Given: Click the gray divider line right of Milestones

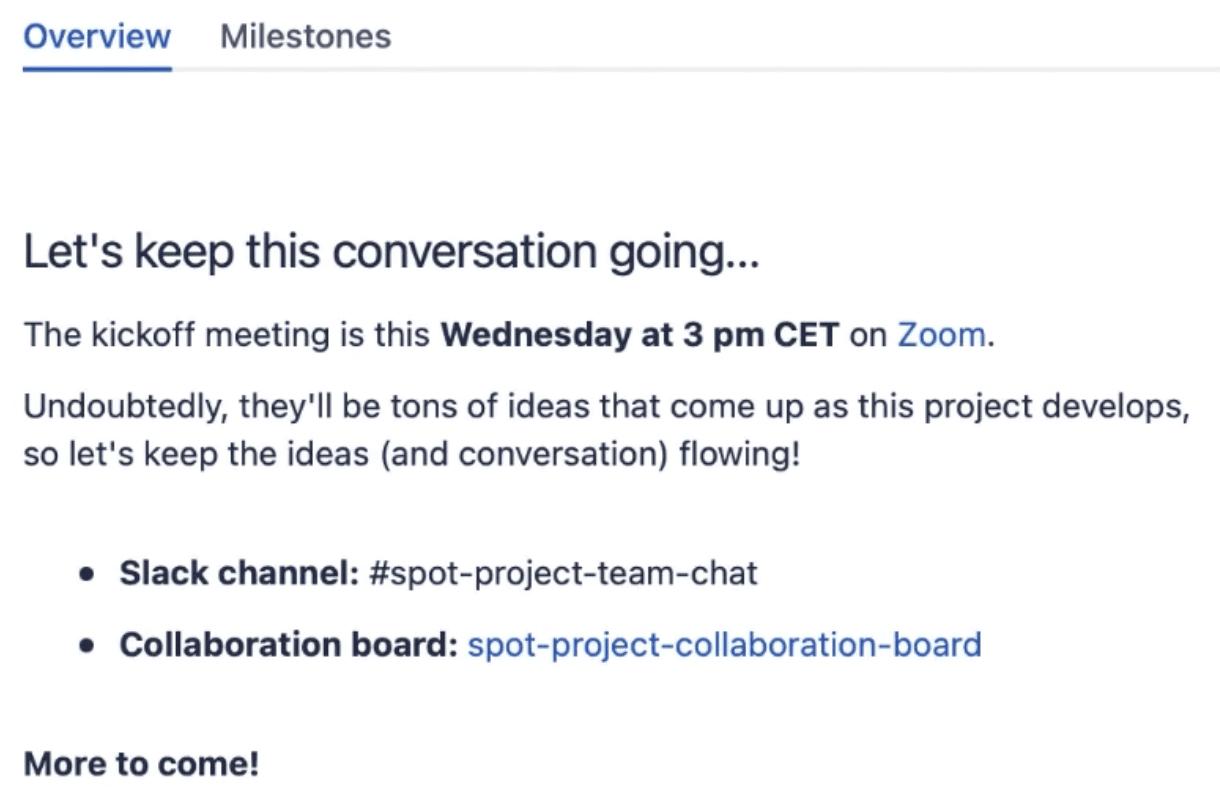Looking at the screenshot, I should coord(800,70).
